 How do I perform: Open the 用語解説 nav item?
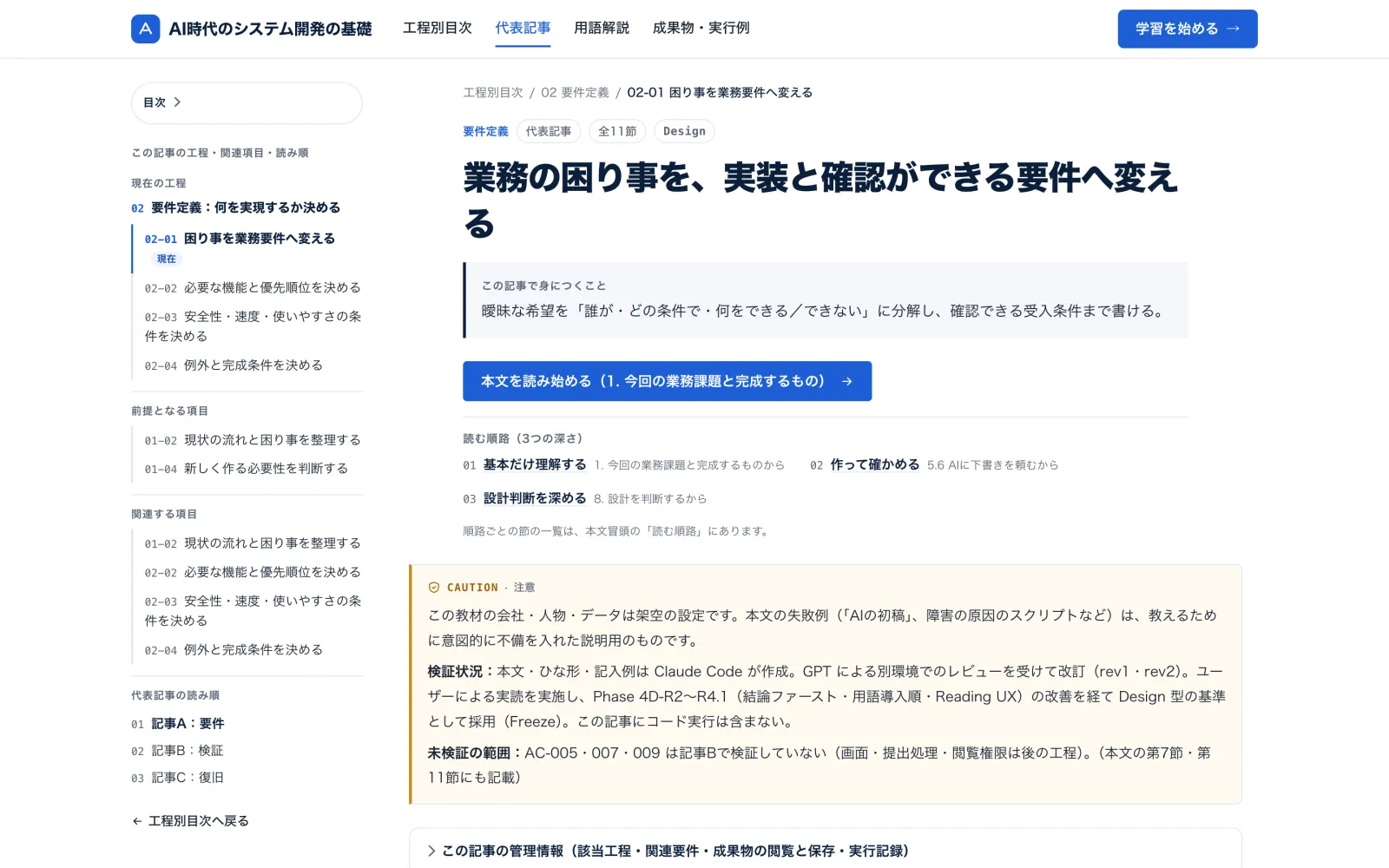pos(602,28)
